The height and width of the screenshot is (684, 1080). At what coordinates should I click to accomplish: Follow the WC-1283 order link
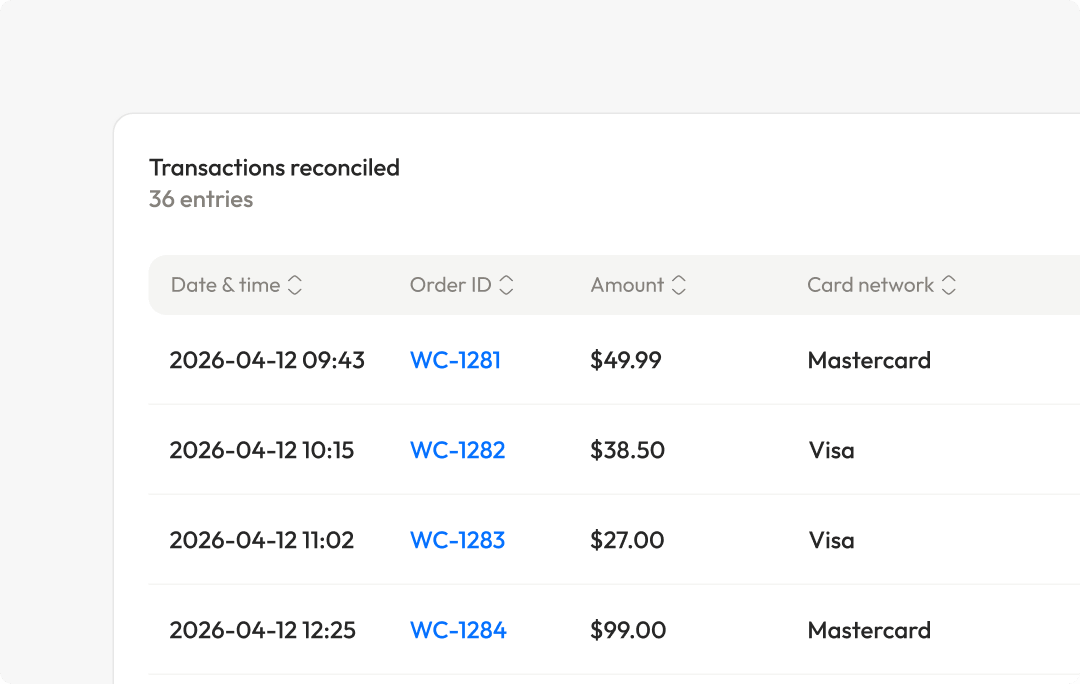pos(457,540)
